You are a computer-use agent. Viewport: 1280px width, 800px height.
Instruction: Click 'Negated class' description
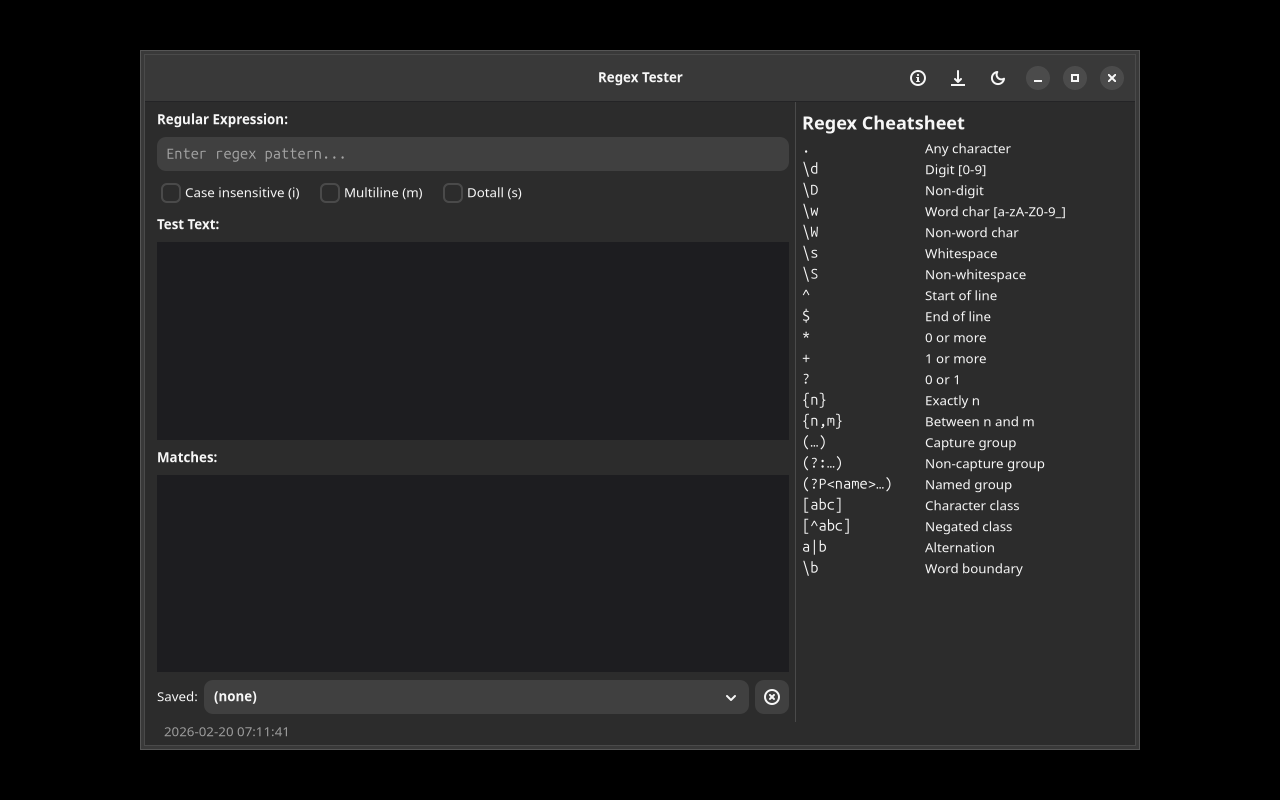pos(968,526)
